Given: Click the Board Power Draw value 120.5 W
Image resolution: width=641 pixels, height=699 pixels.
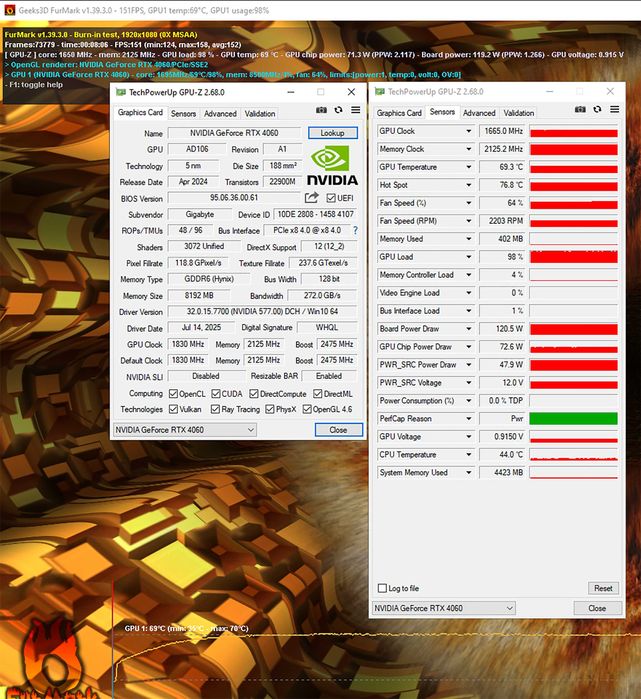Looking at the screenshot, I should [x=503, y=329].
